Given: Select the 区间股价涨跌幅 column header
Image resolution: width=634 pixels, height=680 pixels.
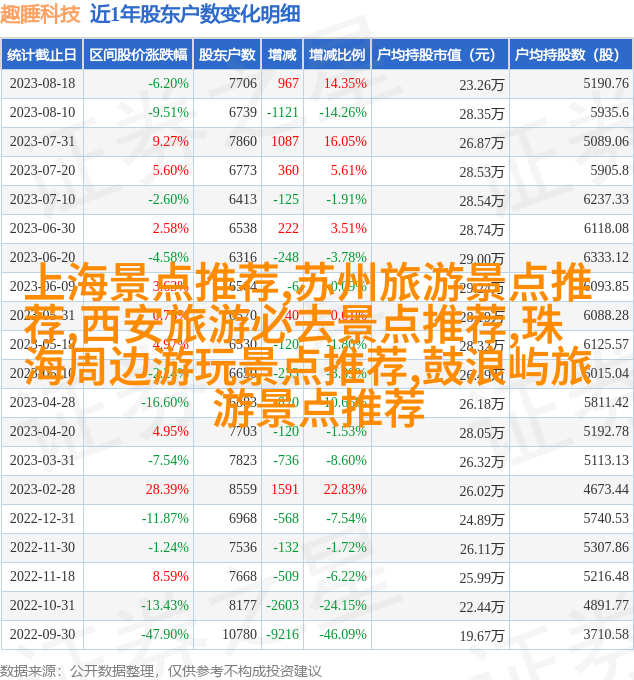Looking at the screenshot, I should pyautogui.click(x=138, y=55).
